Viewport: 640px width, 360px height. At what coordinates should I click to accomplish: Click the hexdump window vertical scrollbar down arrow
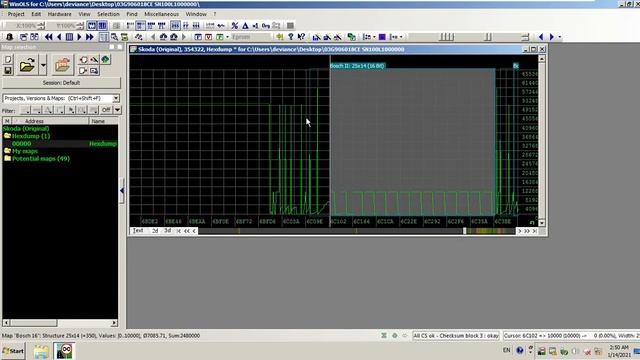coord(542,223)
